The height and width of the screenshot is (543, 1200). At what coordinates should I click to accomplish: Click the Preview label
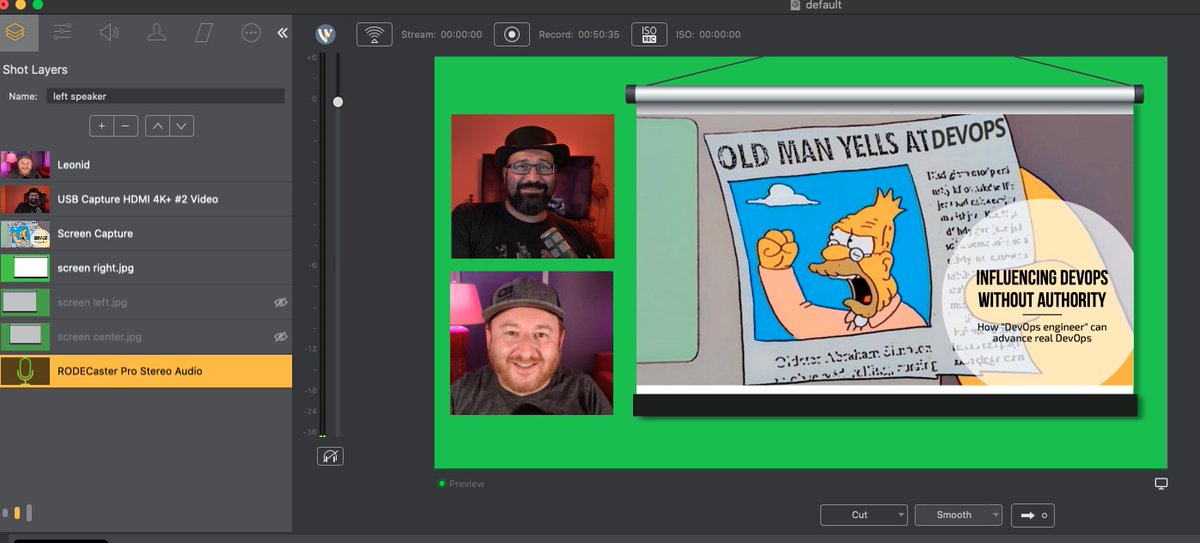pyautogui.click(x=466, y=484)
